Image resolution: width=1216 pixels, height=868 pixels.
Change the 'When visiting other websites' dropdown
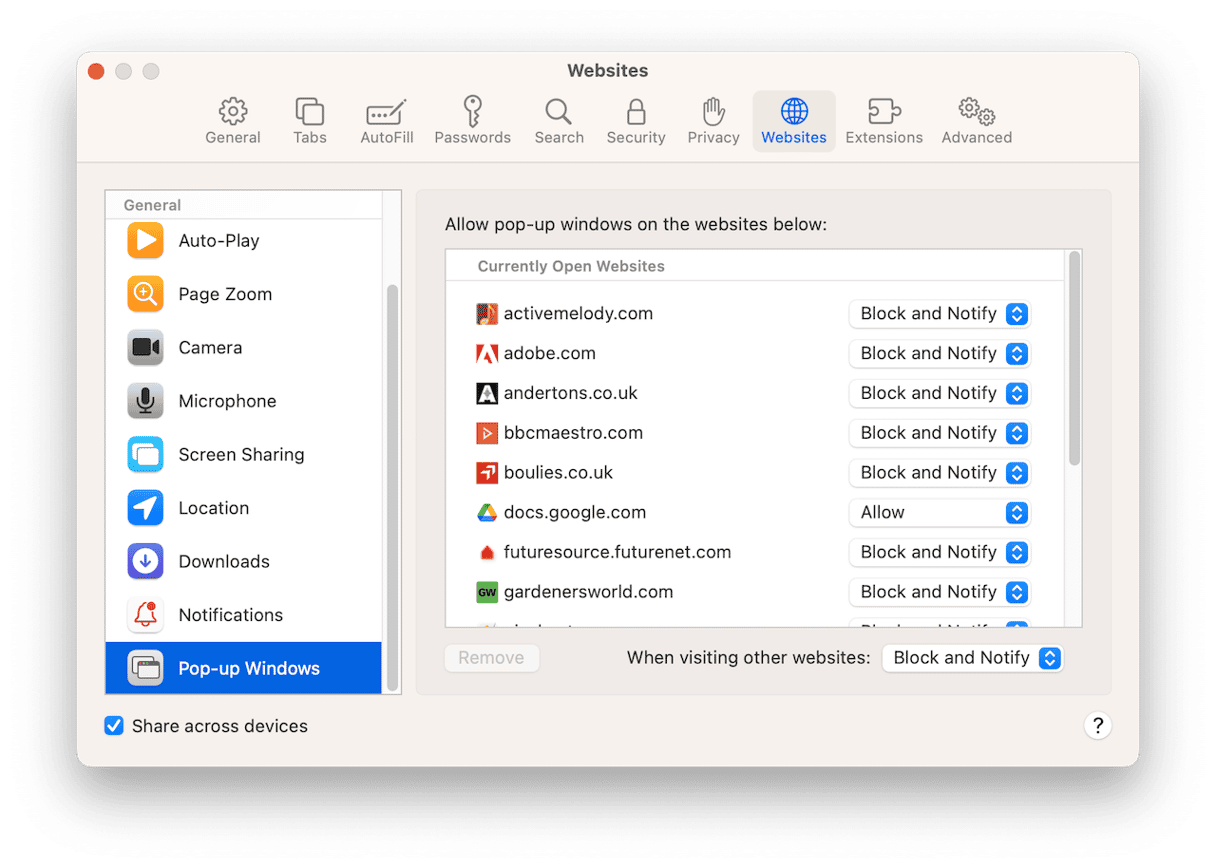click(x=971, y=658)
